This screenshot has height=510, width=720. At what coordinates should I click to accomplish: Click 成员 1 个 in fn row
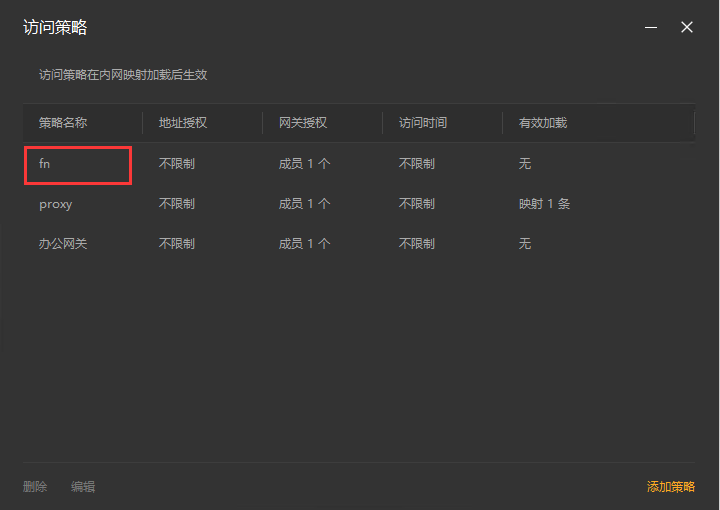[x=304, y=163]
